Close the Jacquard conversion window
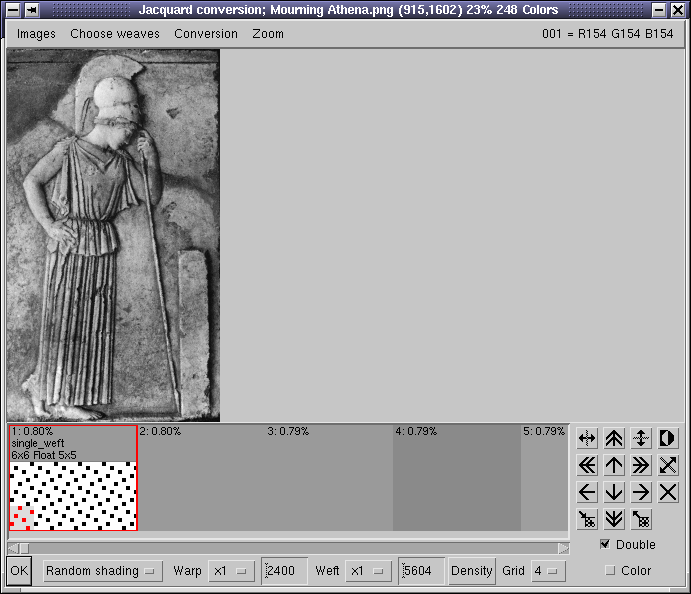This screenshot has height=594, width=691. click(x=678, y=10)
